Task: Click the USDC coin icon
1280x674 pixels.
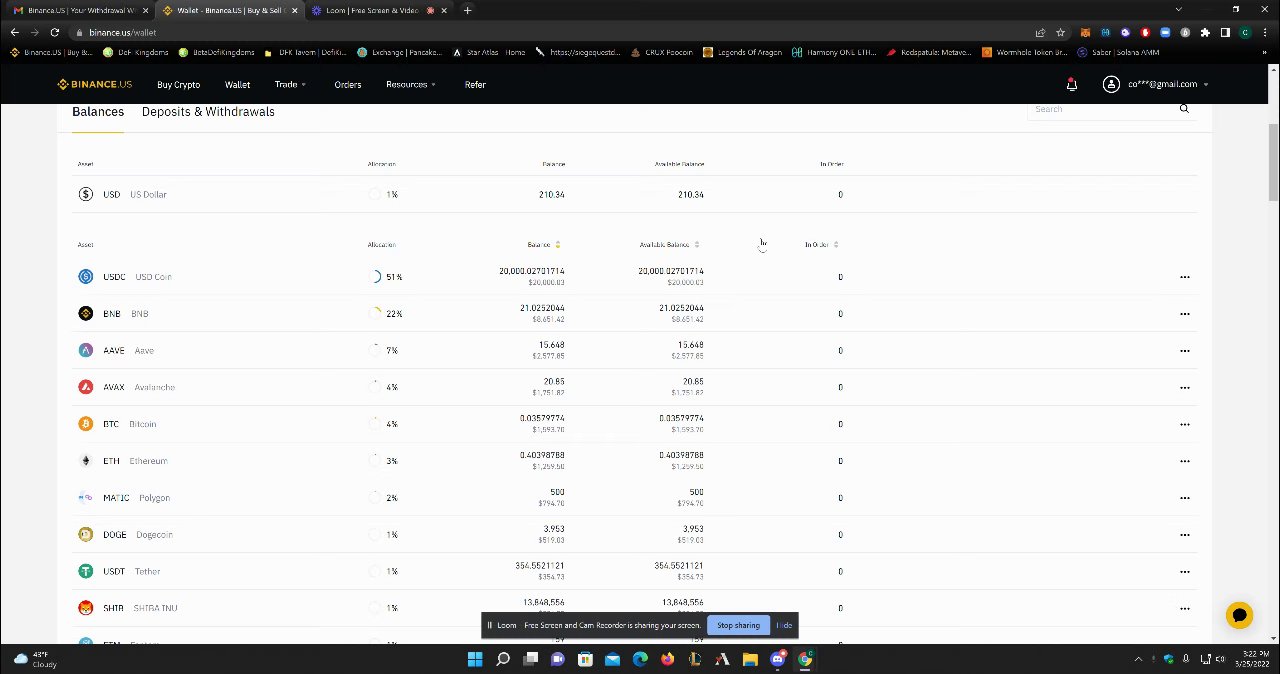Action: (x=86, y=277)
